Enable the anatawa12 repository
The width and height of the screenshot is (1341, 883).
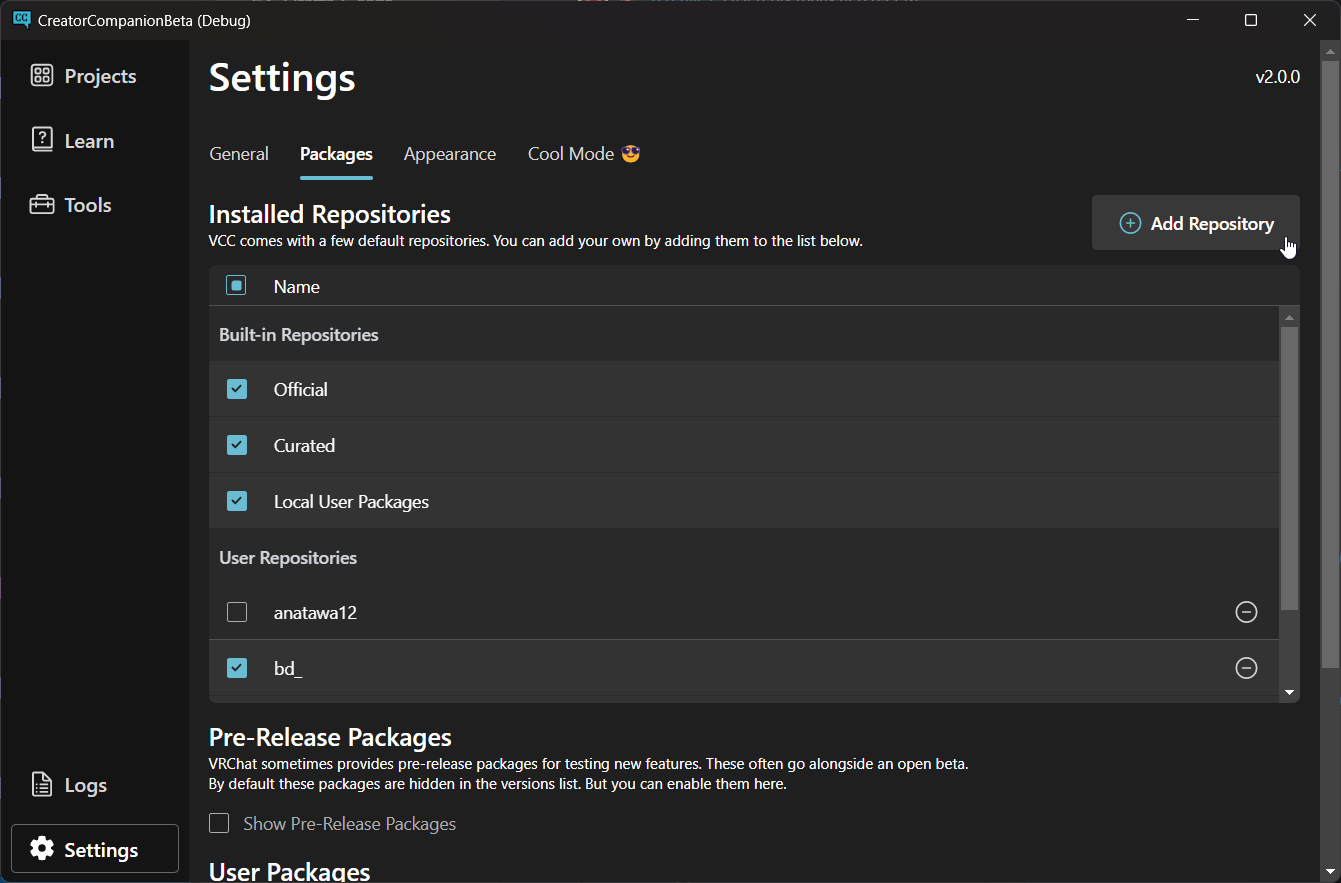pyautogui.click(x=237, y=612)
